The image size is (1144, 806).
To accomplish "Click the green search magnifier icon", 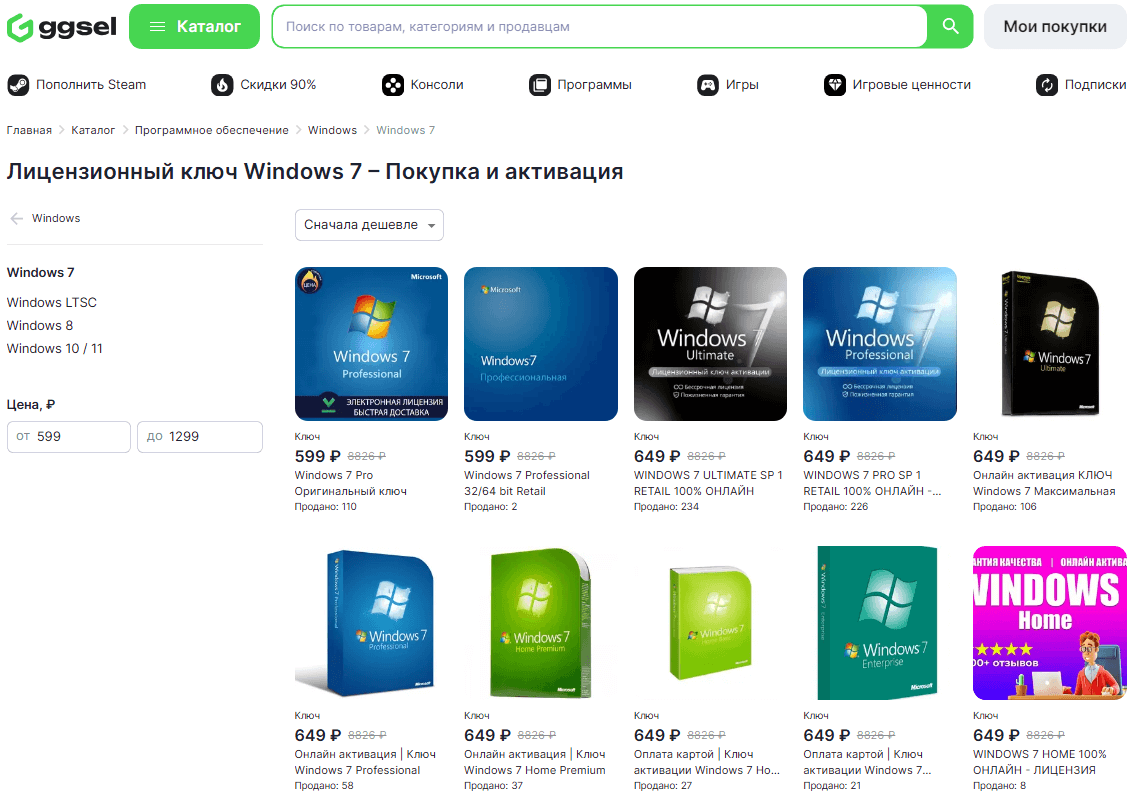I will (x=950, y=26).
